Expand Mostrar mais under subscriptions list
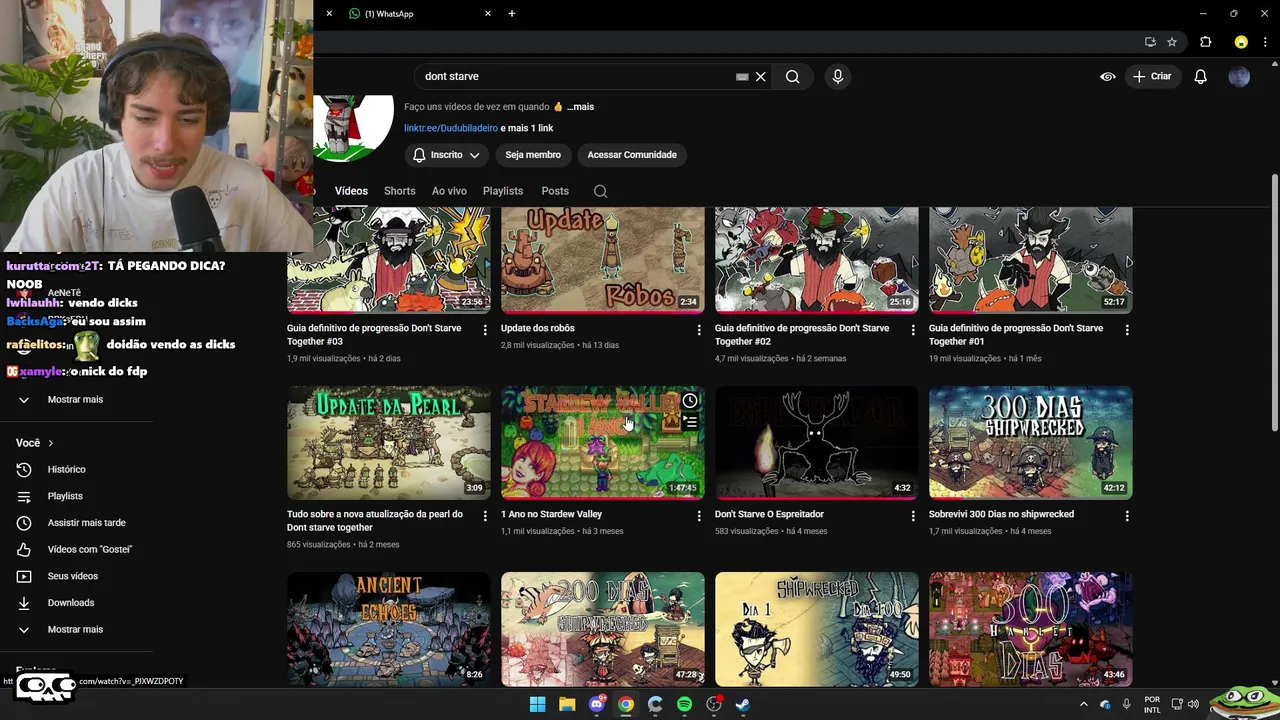Screen dimensions: 1280x720 [x=76, y=399]
